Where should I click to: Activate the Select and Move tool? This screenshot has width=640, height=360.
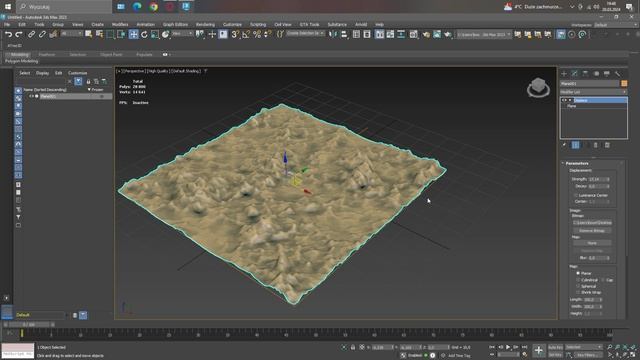click(x=133, y=35)
